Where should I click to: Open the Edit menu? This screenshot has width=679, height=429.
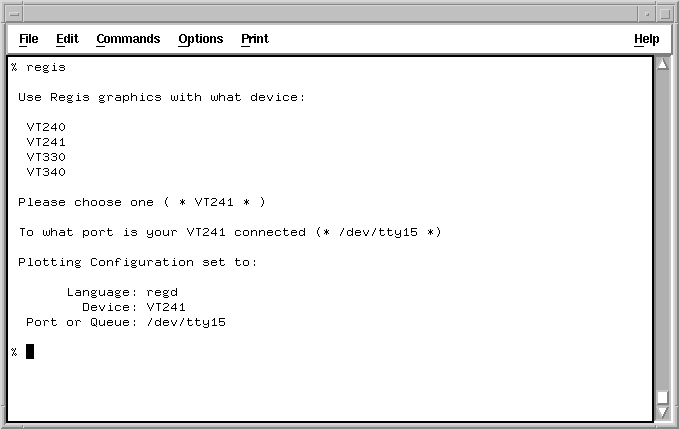click(67, 39)
